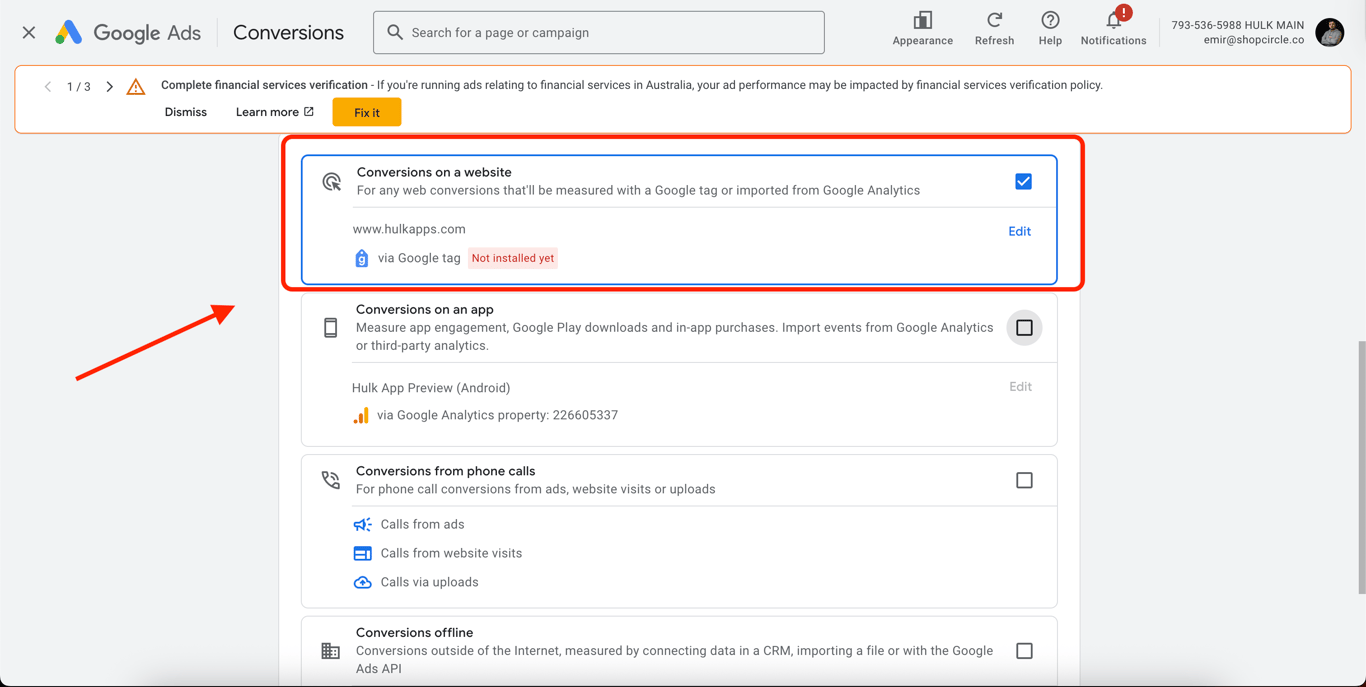This screenshot has height=687, width=1366.
Task: Enable Conversions from phone calls checkbox
Action: tap(1024, 481)
